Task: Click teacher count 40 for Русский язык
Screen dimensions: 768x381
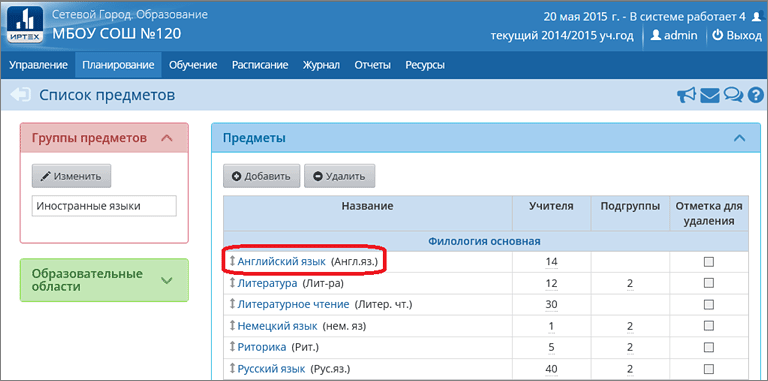Action: [x=552, y=368]
